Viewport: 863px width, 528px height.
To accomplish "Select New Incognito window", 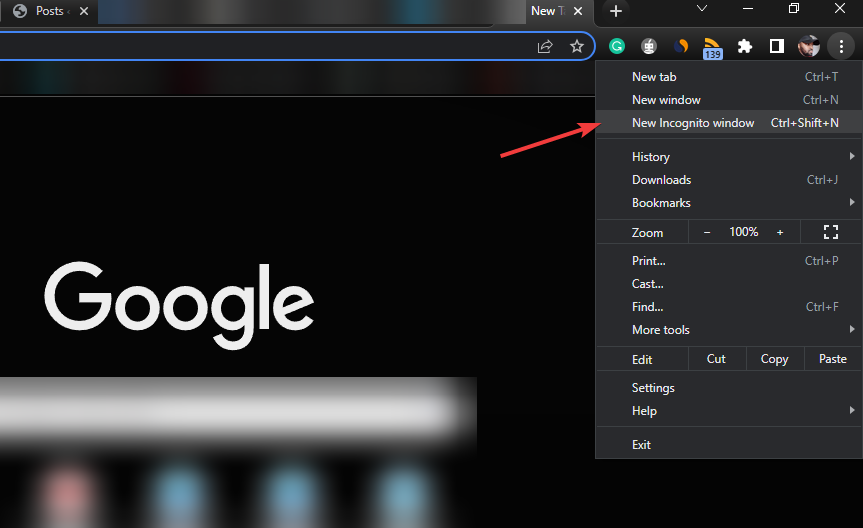I will (729, 123).
